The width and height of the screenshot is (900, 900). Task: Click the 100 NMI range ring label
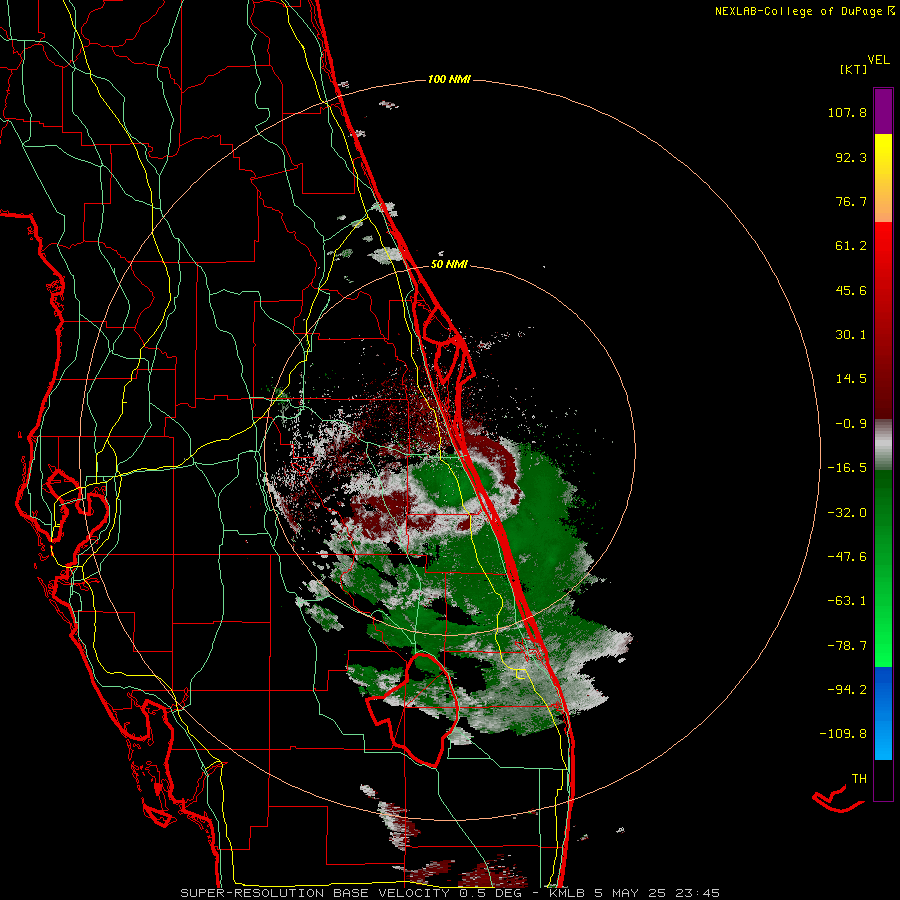(x=449, y=79)
